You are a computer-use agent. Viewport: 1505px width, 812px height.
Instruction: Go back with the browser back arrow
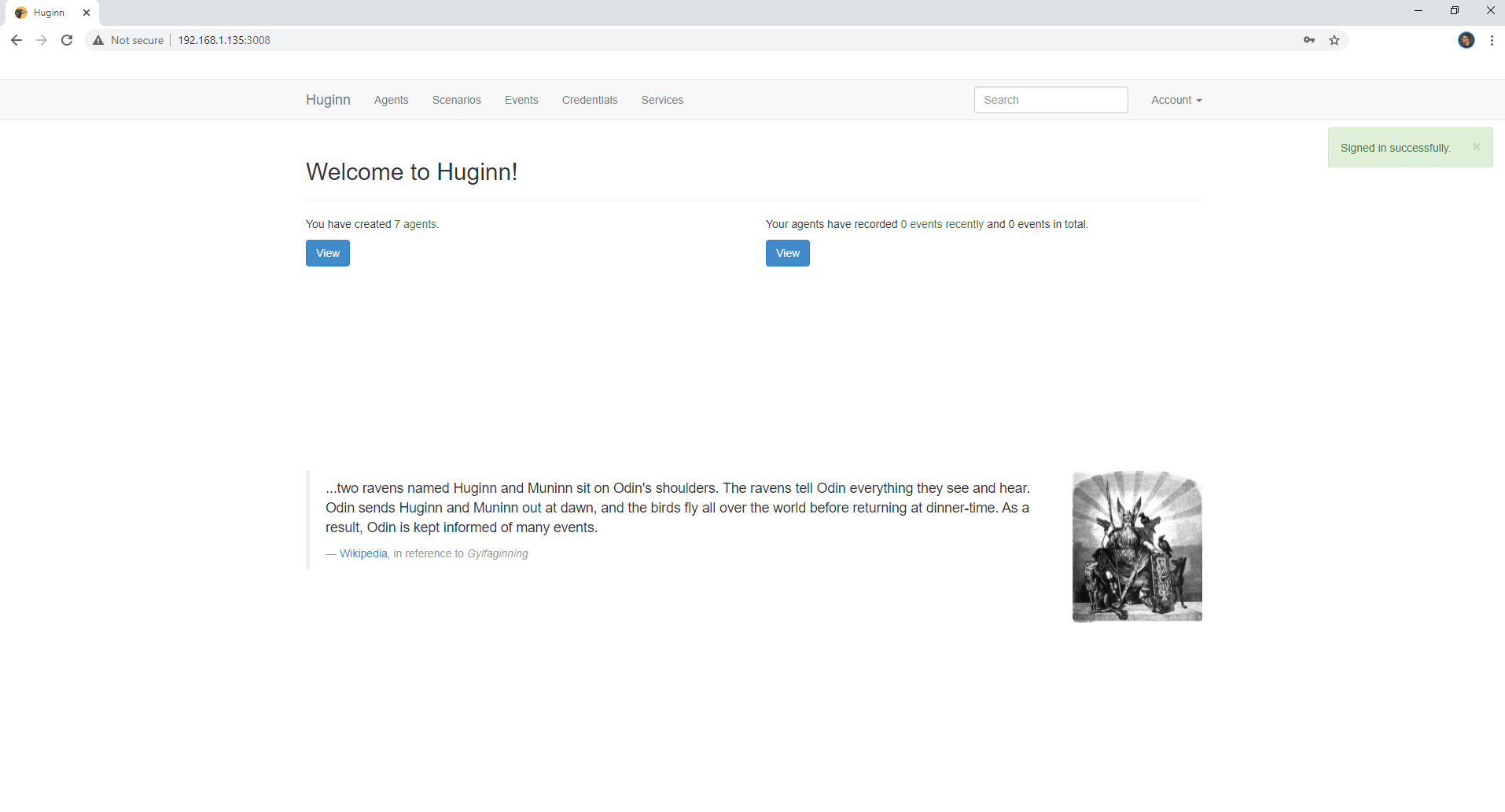pyautogui.click(x=17, y=40)
